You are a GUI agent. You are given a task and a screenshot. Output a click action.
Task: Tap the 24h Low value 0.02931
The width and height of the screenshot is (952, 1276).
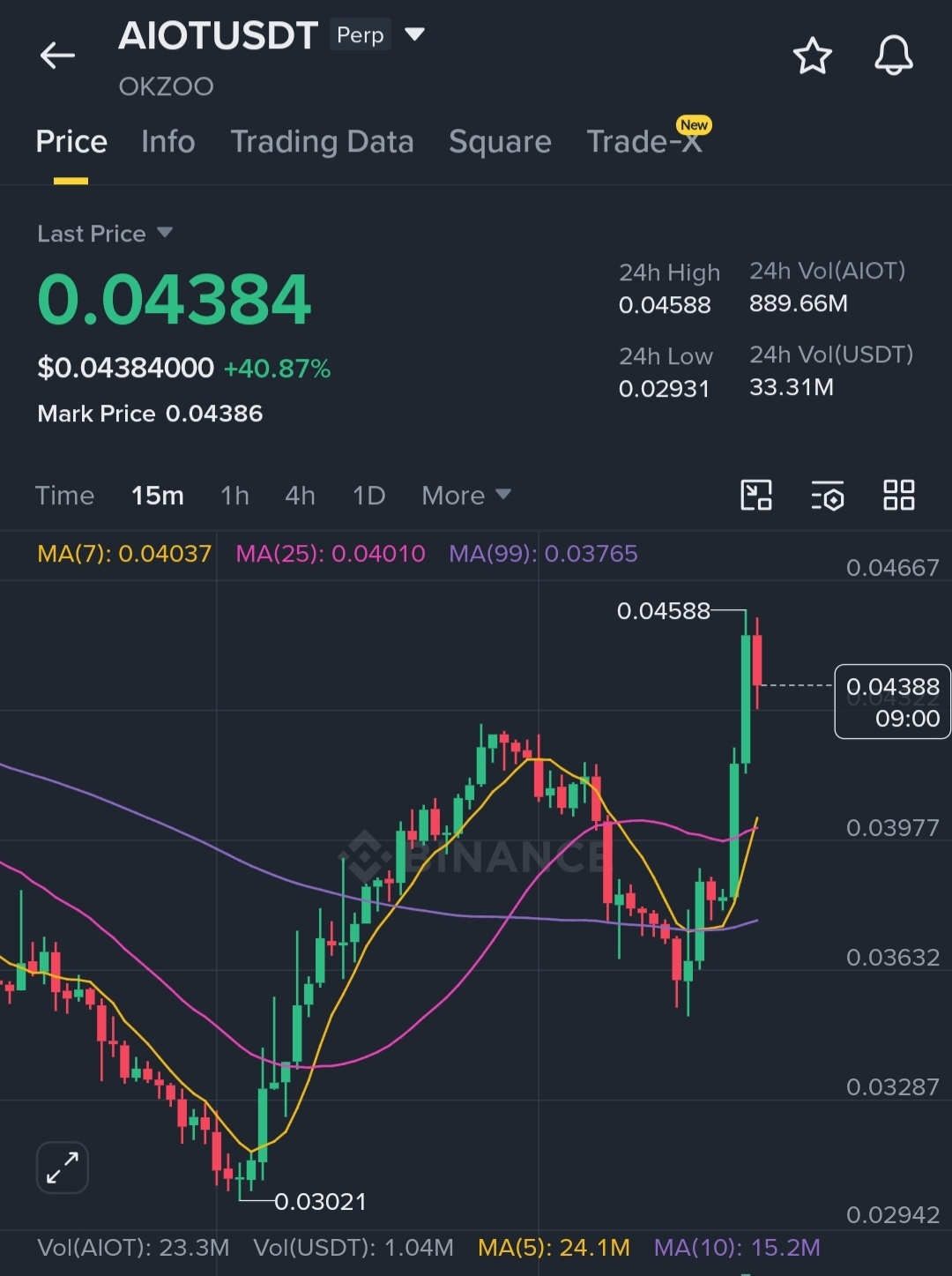click(x=664, y=389)
